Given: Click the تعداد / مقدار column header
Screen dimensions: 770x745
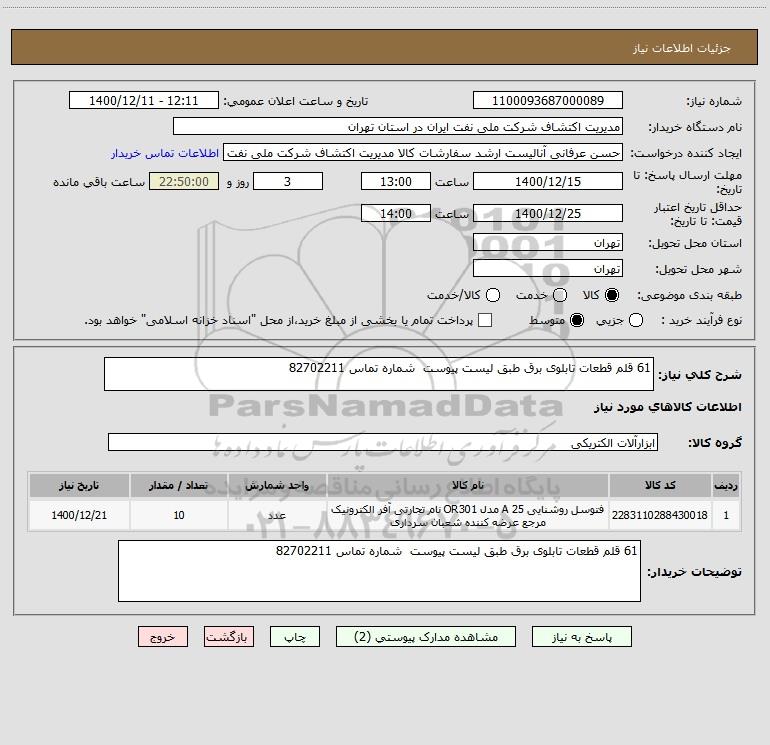Looking at the screenshot, I should (x=179, y=485).
